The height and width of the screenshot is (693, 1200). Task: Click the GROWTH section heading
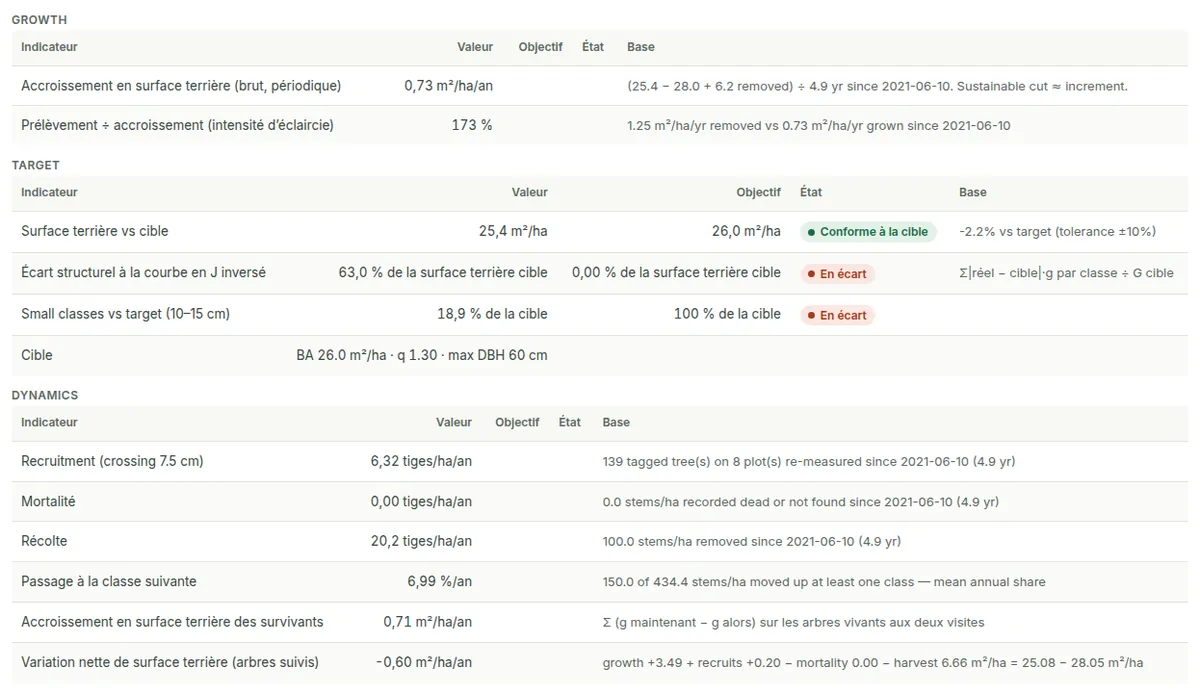(39, 20)
